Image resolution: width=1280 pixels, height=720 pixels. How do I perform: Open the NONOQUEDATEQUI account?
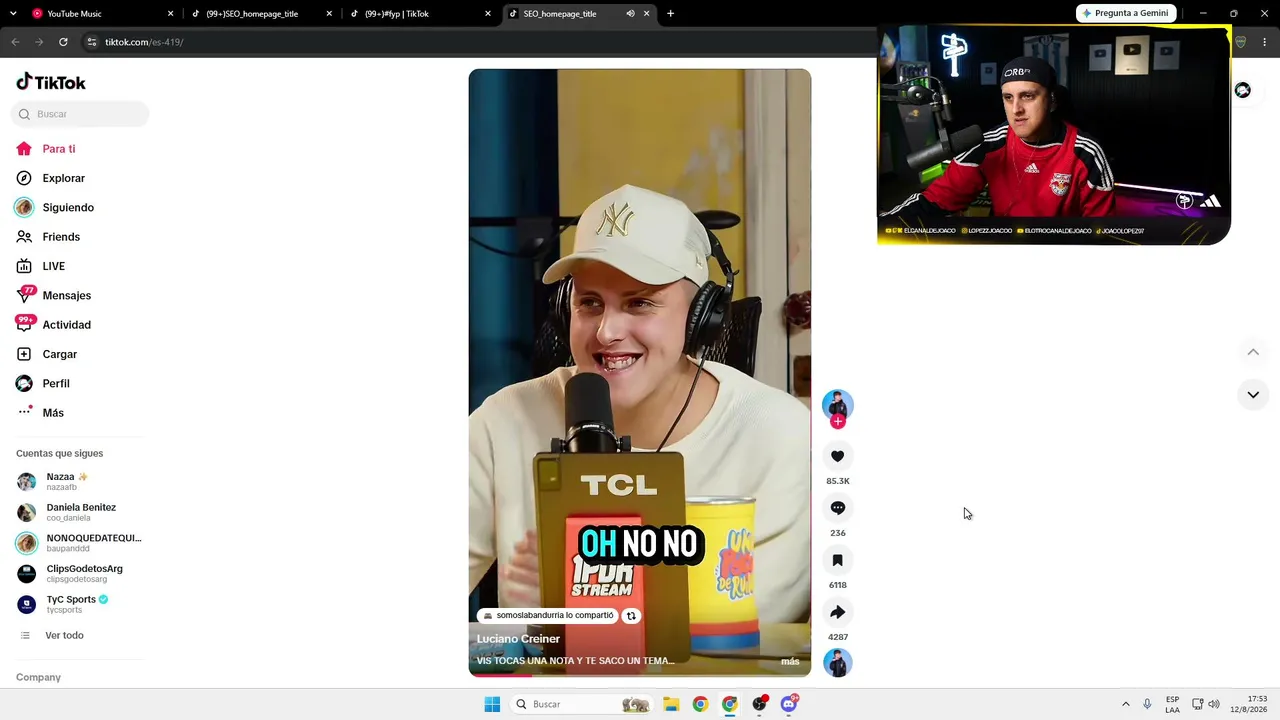(x=79, y=543)
